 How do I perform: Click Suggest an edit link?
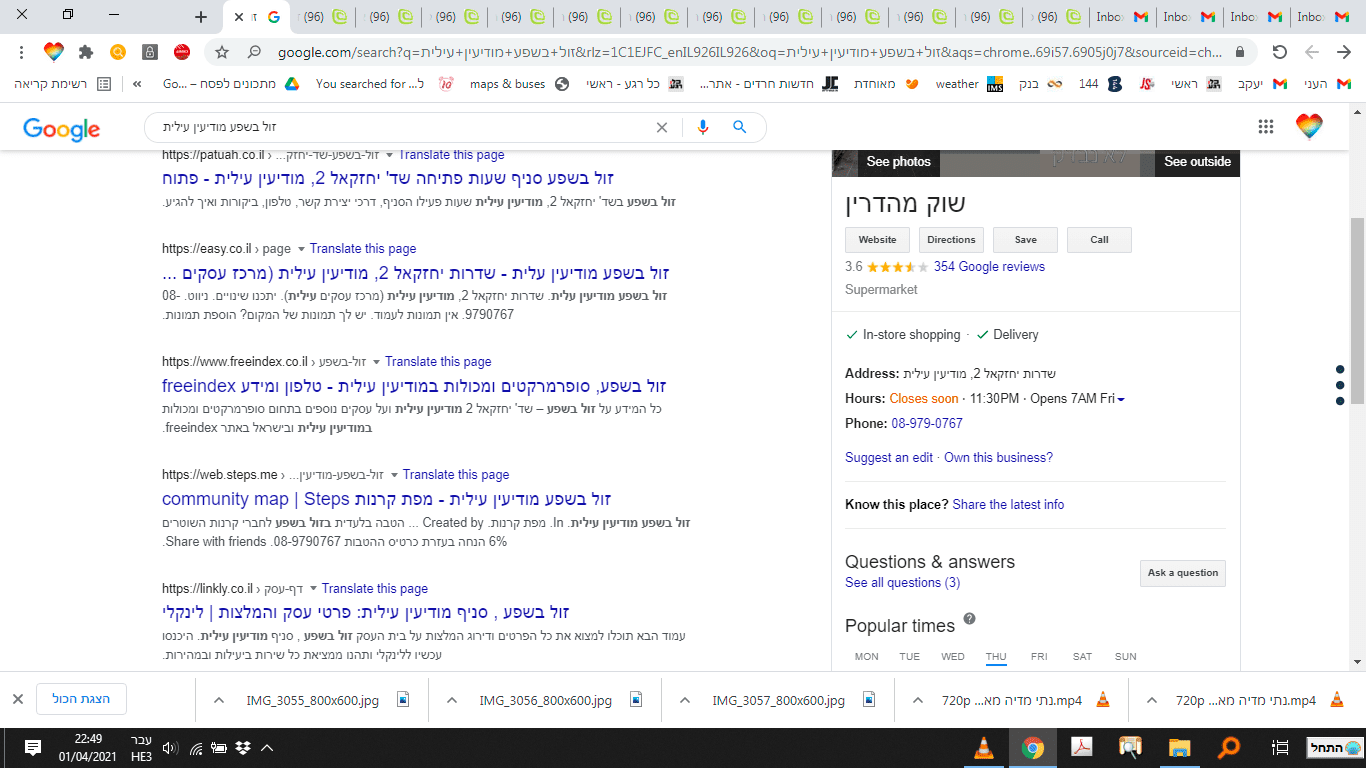pos(889,458)
